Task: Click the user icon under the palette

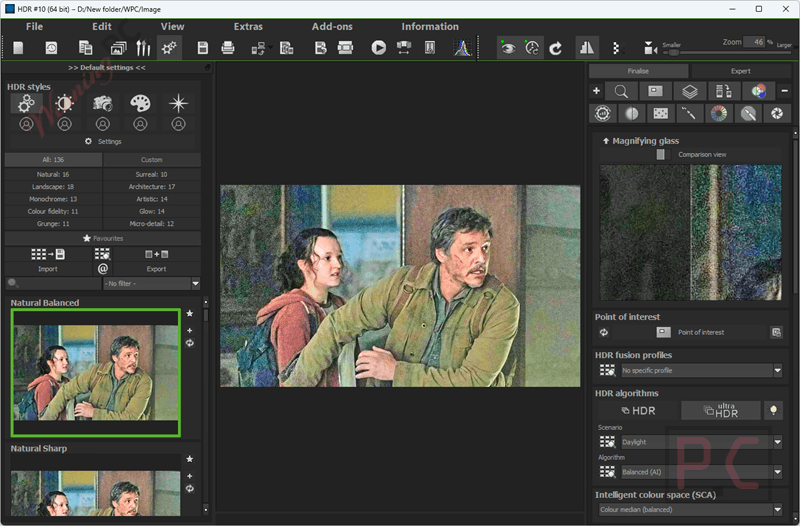Action: pos(140,124)
